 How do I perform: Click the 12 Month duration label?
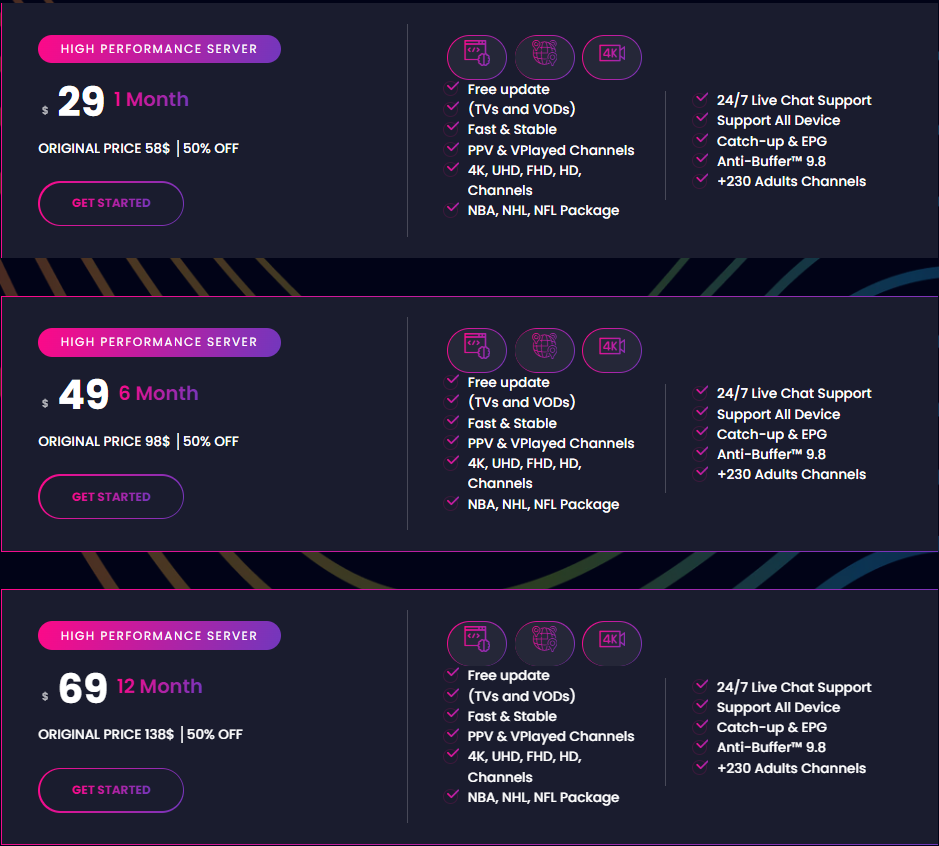(159, 686)
